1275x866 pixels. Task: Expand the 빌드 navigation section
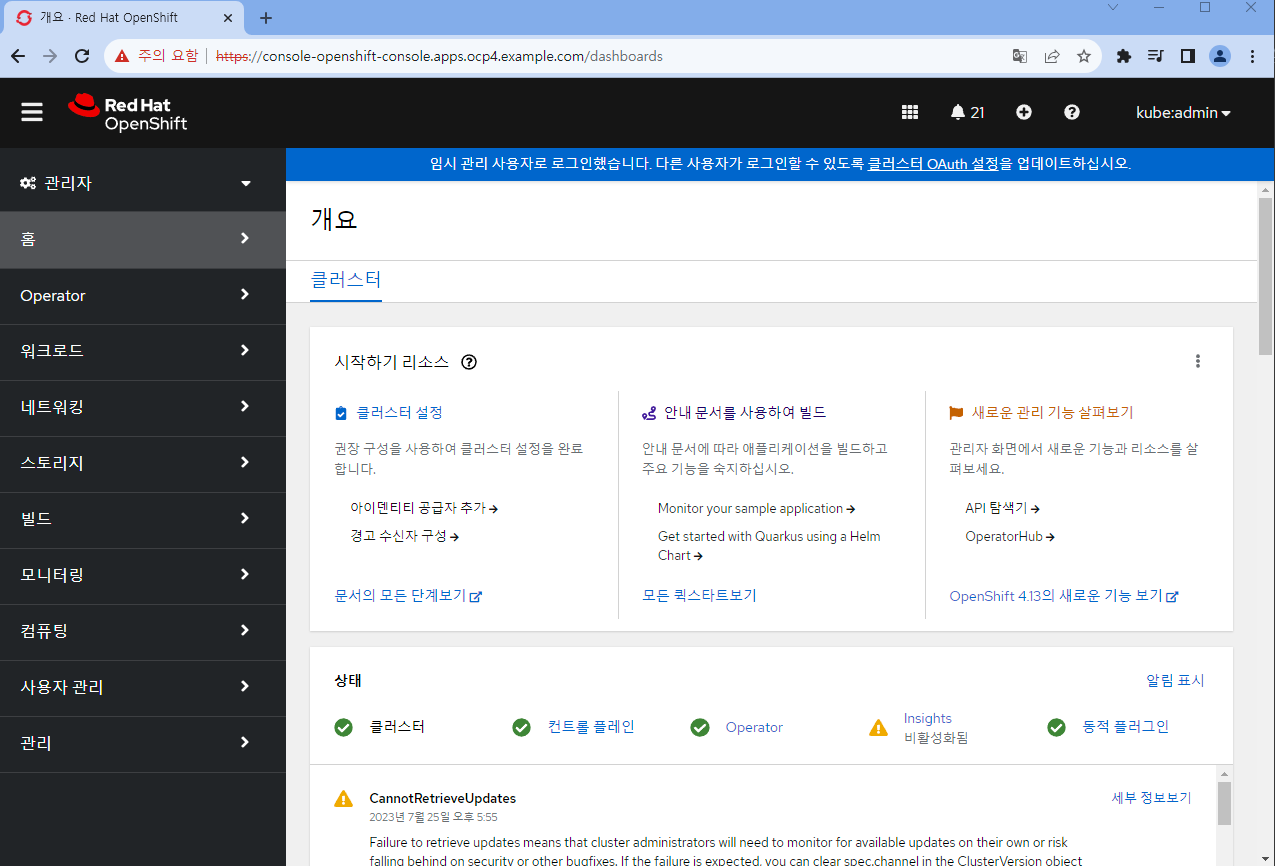point(143,519)
